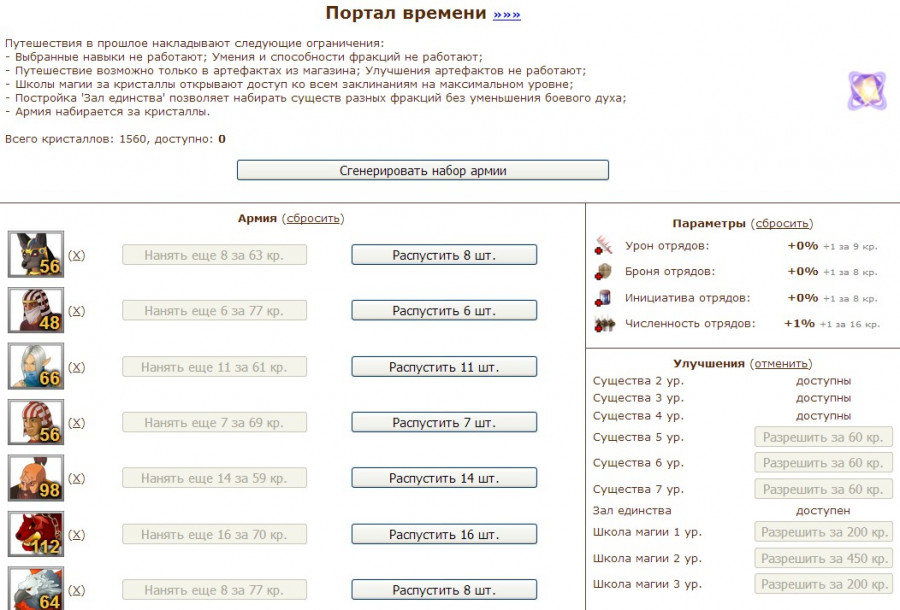Click '+1 за 9 кр.' for squad damage
900x610 pixels.
pyautogui.click(x=850, y=247)
